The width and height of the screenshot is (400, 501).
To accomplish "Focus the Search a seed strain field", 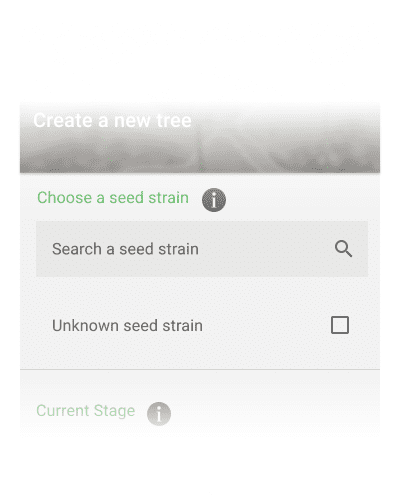I will click(202, 249).
